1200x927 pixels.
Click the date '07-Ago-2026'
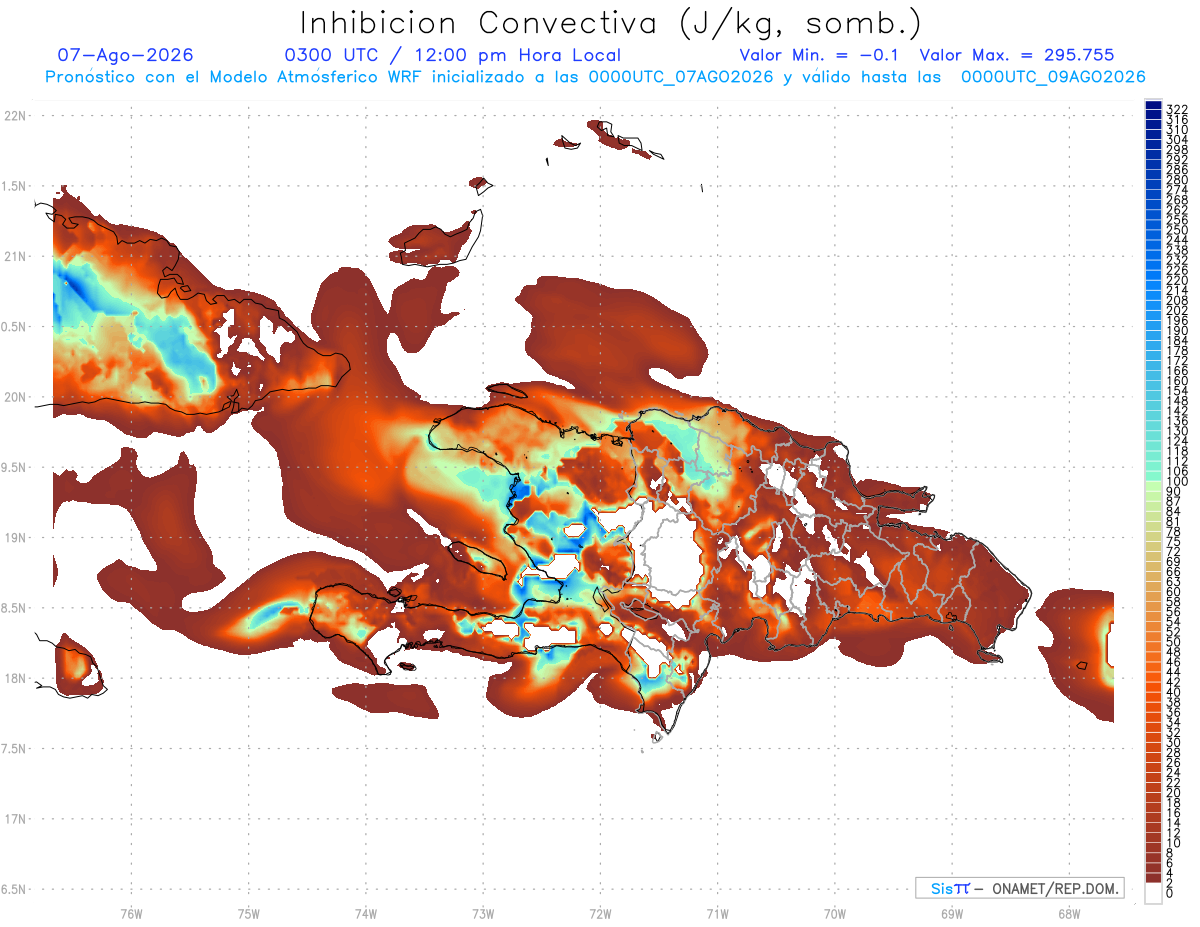click(x=125, y=55)
